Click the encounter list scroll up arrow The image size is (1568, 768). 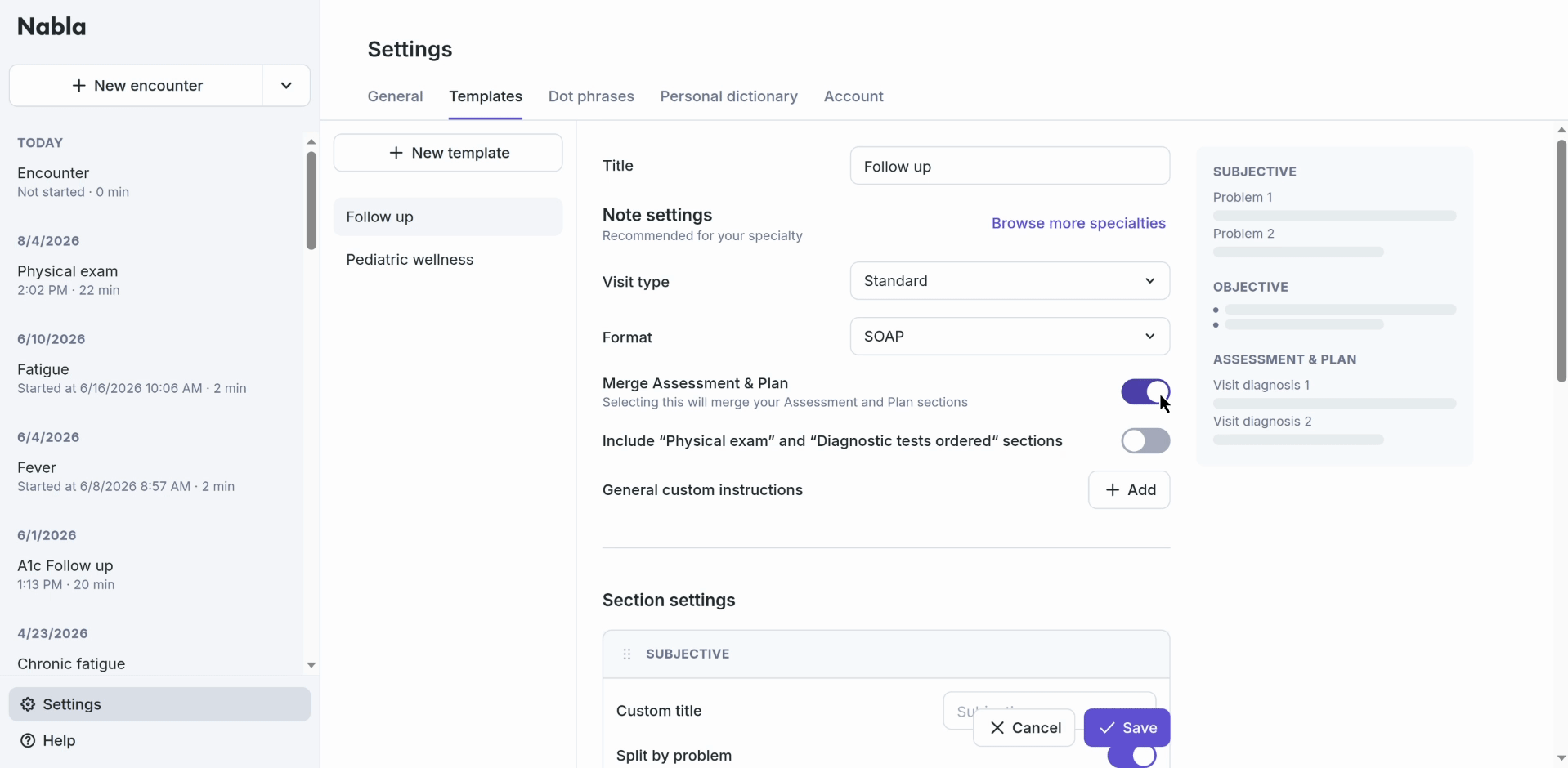tap(311, 142)
